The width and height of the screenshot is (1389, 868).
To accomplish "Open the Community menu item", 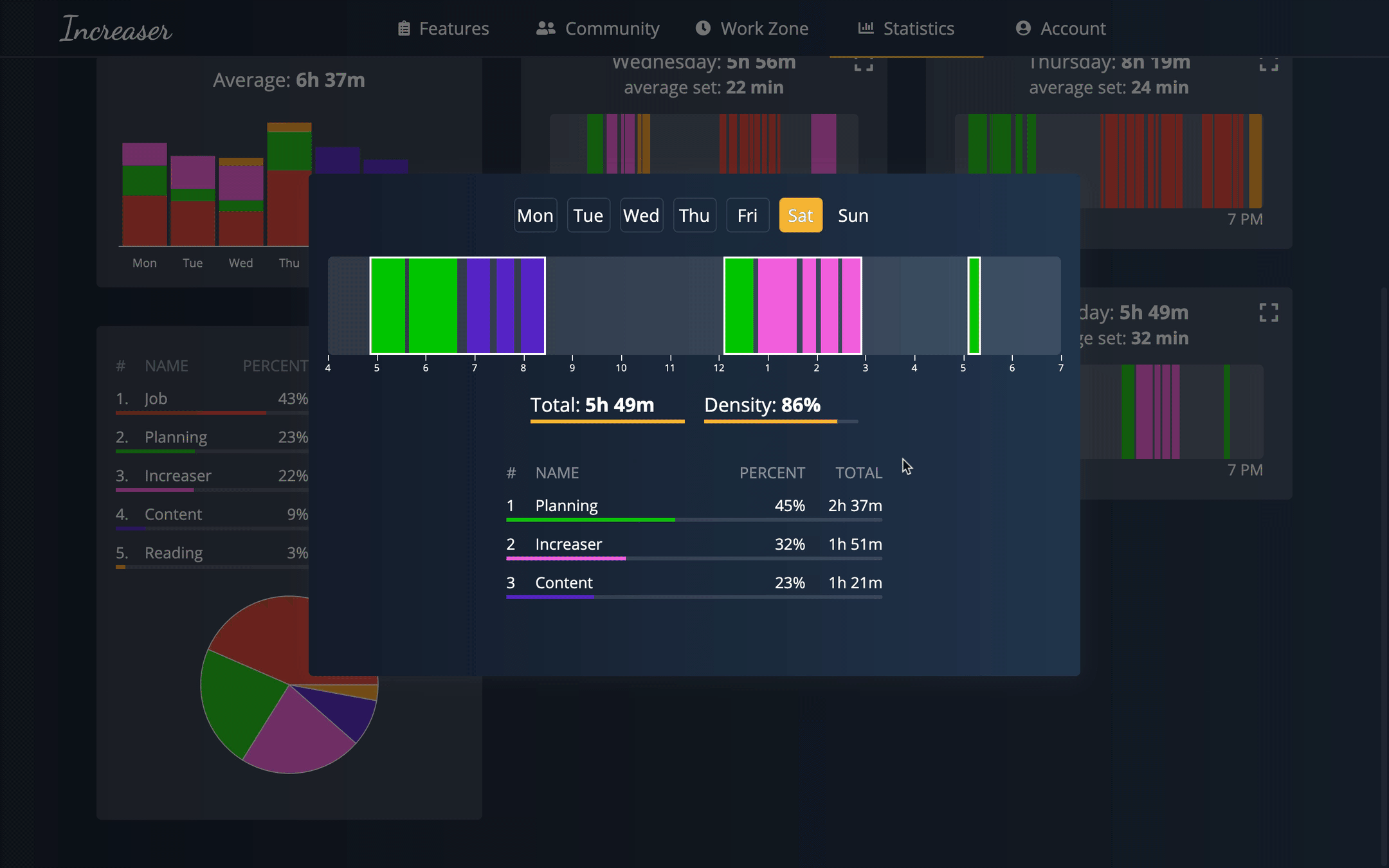I will tap(598, 28).
